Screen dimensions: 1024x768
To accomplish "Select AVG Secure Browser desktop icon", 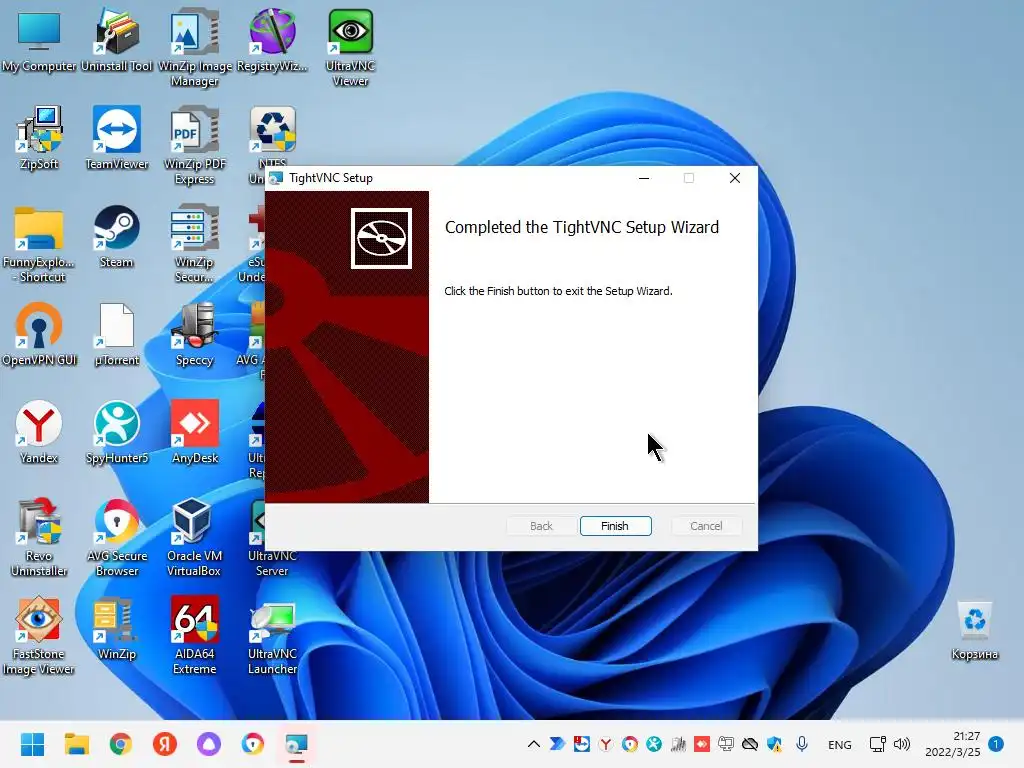I will pos(117,538).
